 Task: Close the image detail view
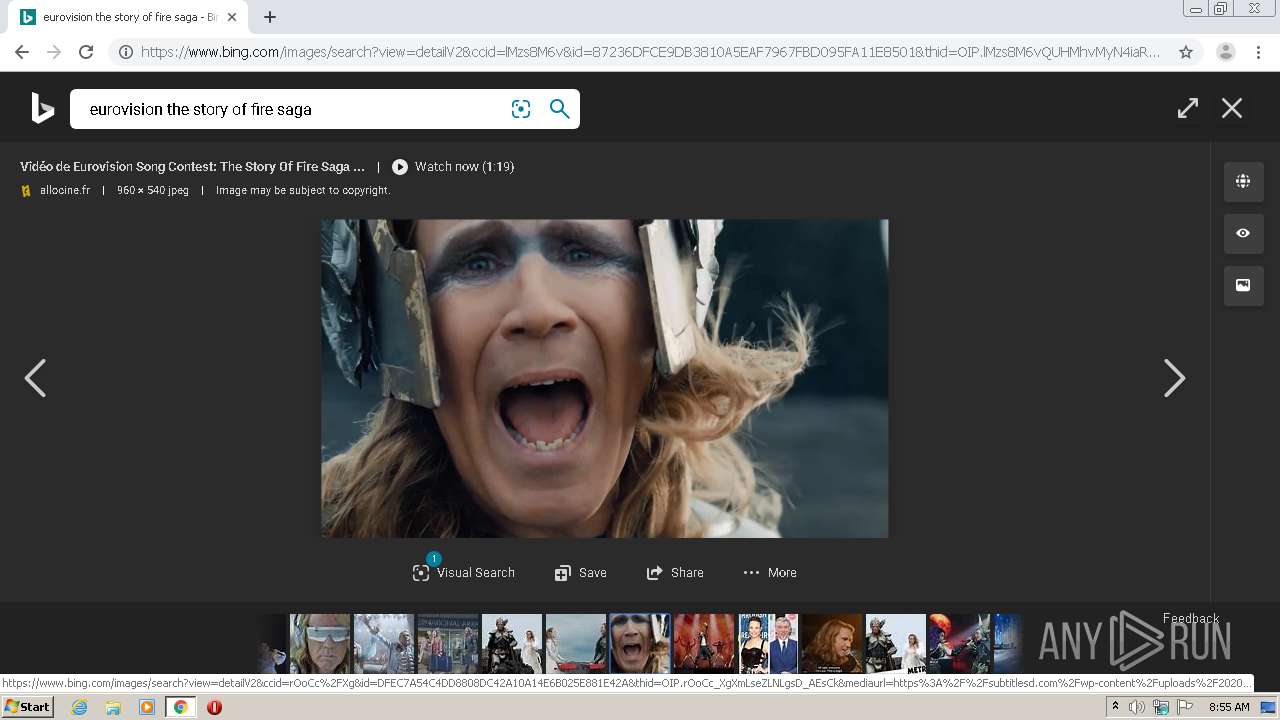pyautogui.click(x=1232, y=108)
